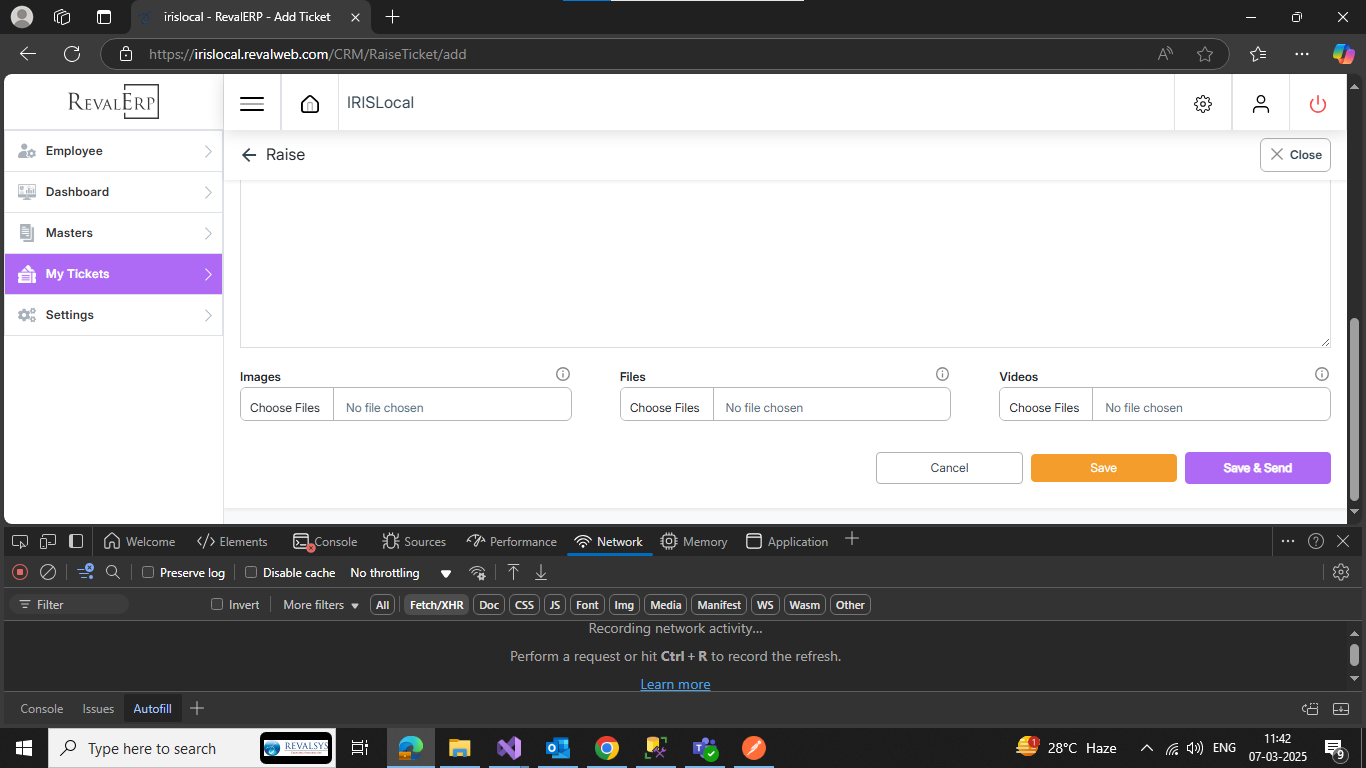Click the red power logout icon
Image resolution: width=1366 pixels, height=768 pixels.
(1318, 104)
